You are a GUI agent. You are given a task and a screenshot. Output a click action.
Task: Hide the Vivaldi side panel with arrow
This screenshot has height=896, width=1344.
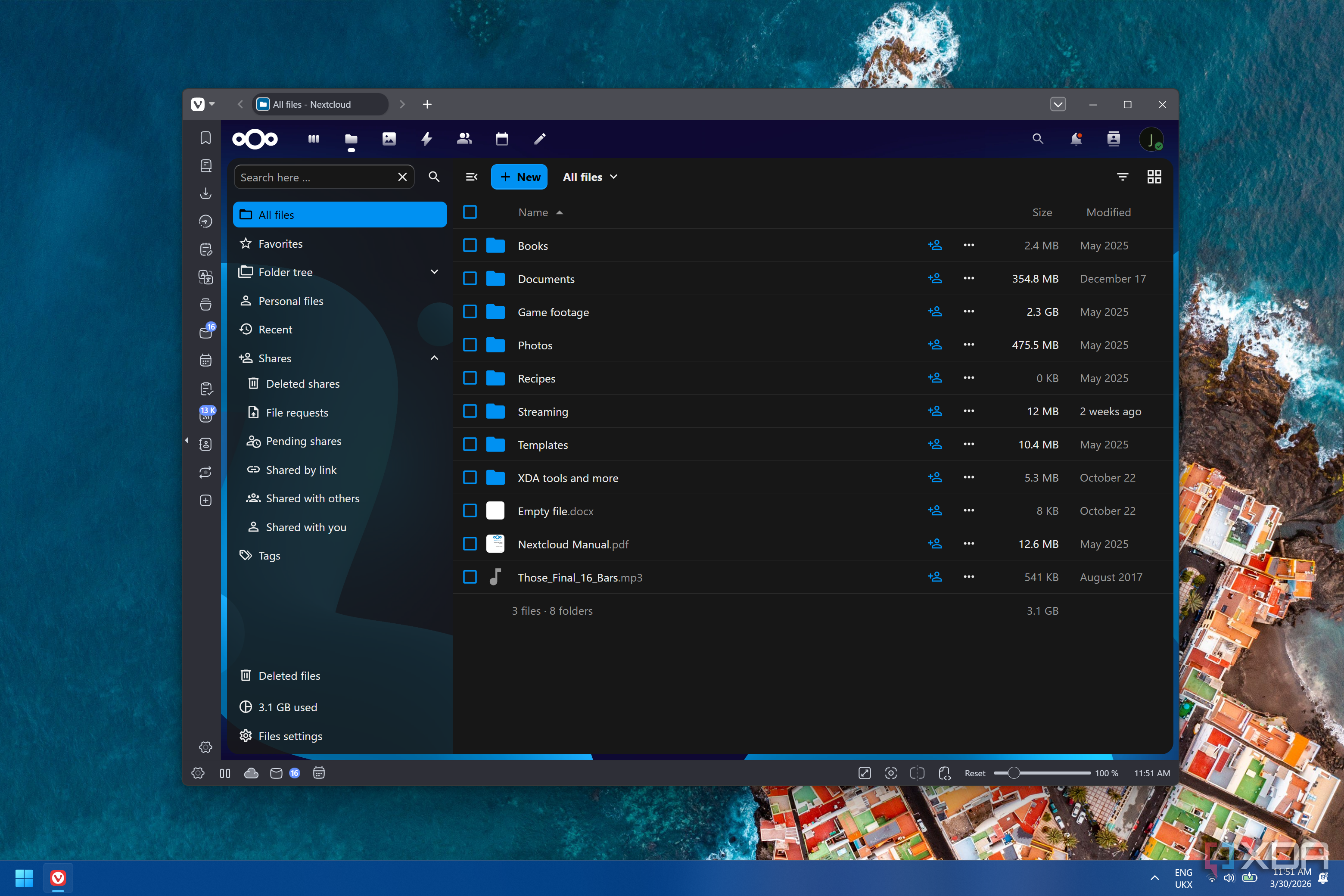point(186,440)
